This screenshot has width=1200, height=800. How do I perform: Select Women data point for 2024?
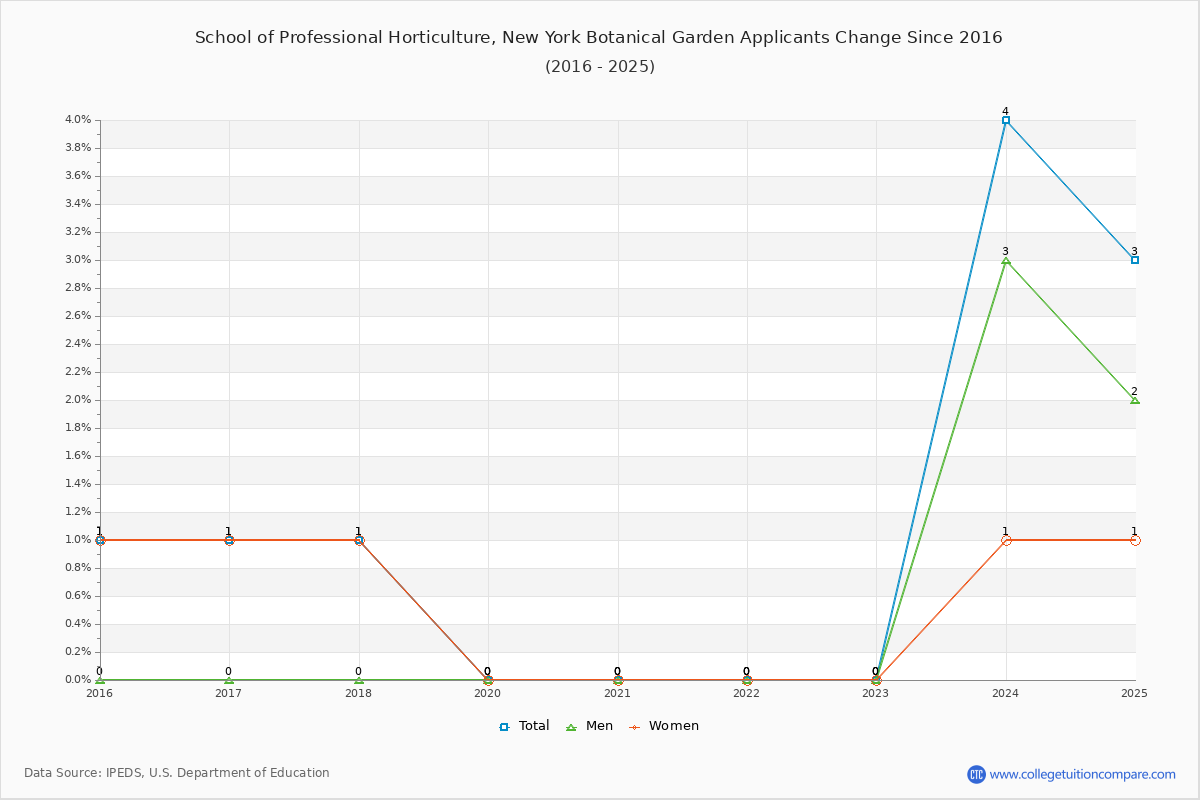pos(1006,540)
